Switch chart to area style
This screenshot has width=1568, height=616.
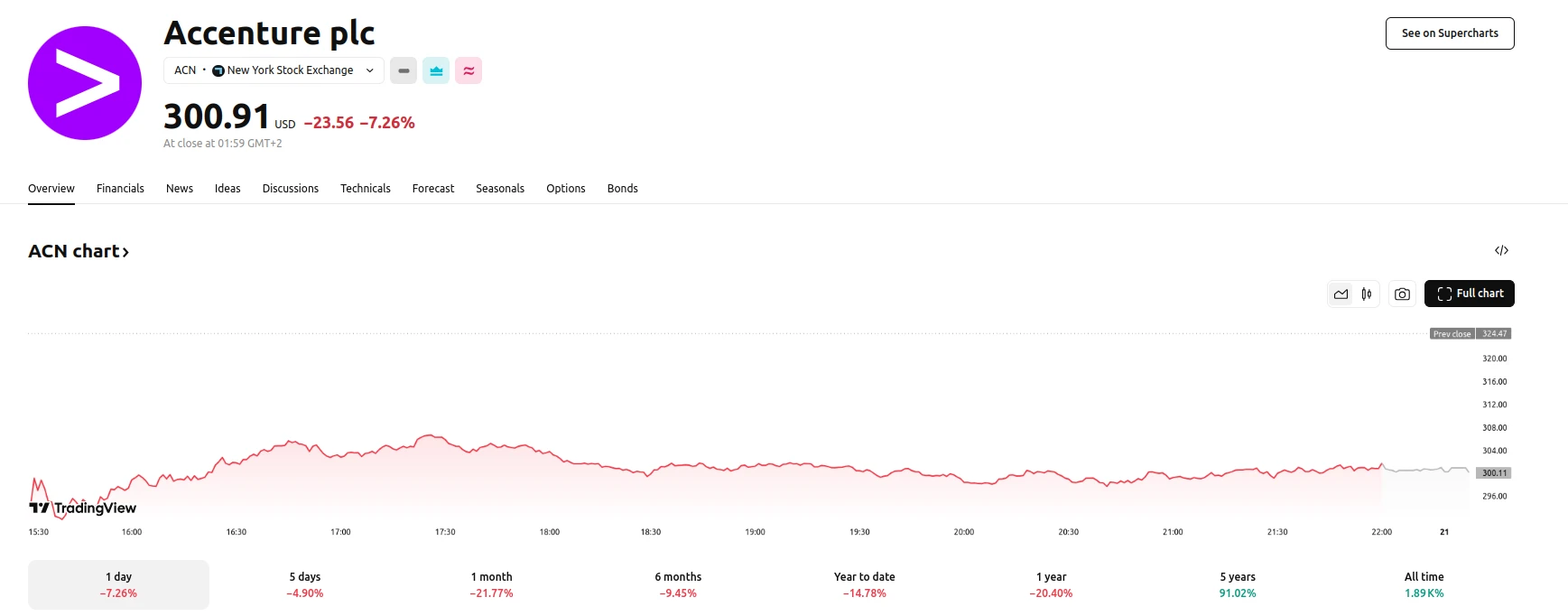point(1341,294)
